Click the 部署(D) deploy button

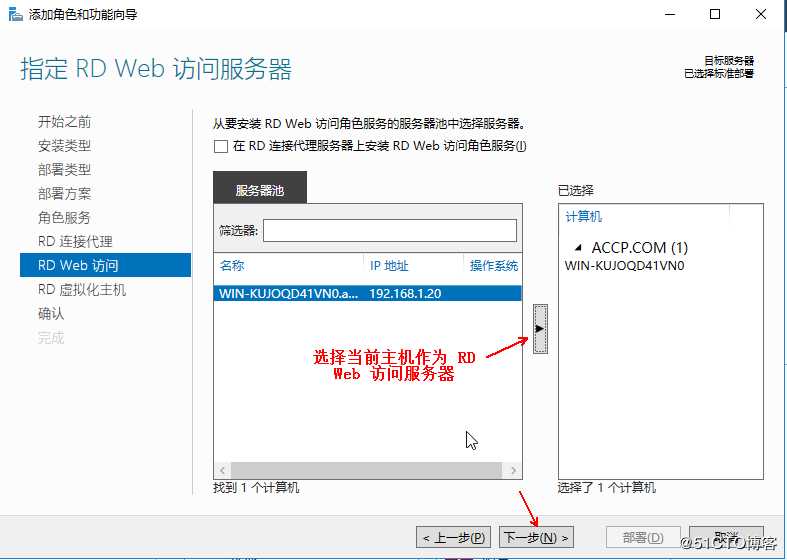(643, 538)
